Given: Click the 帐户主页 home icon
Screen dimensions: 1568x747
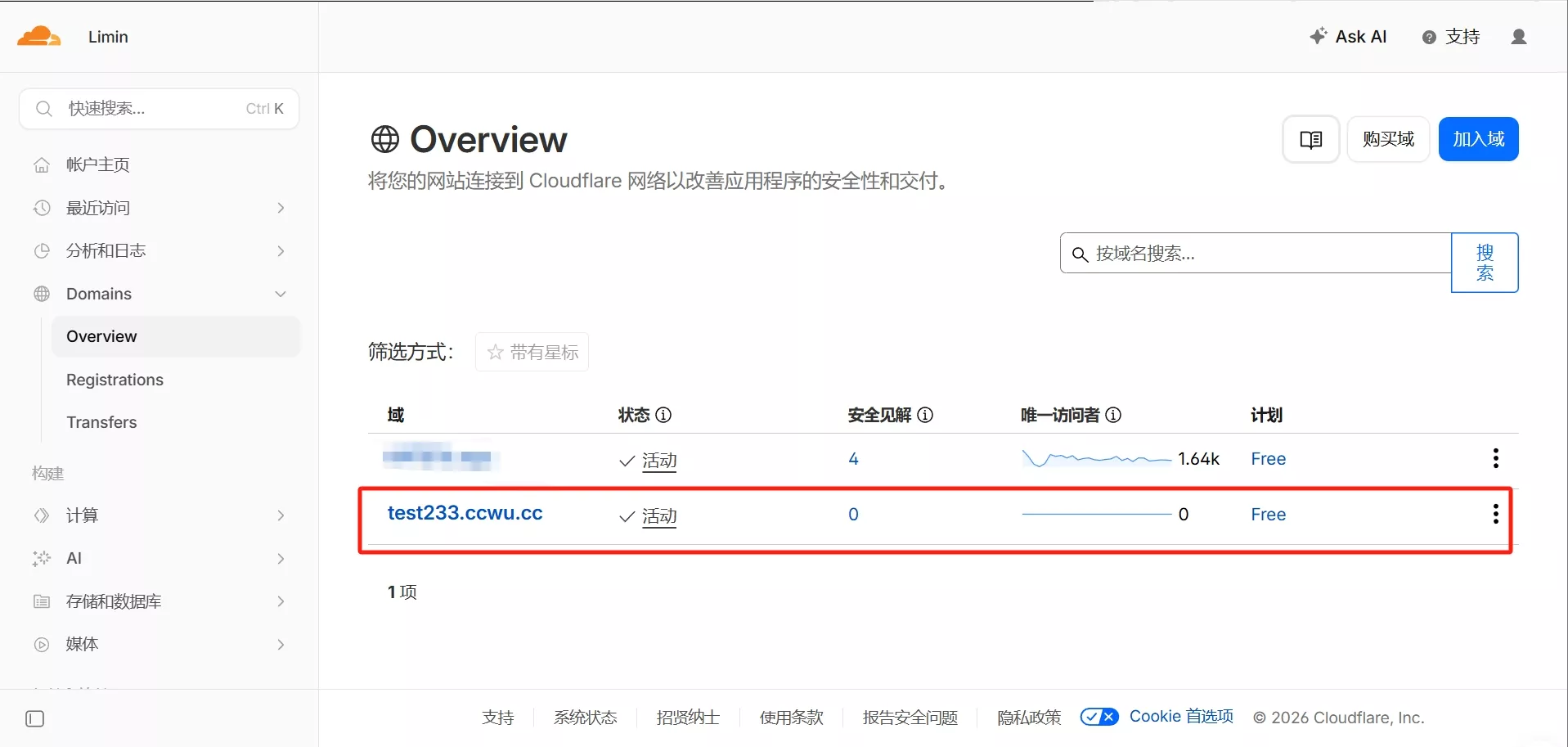Looking at the screenshot, I should point(42,165).
